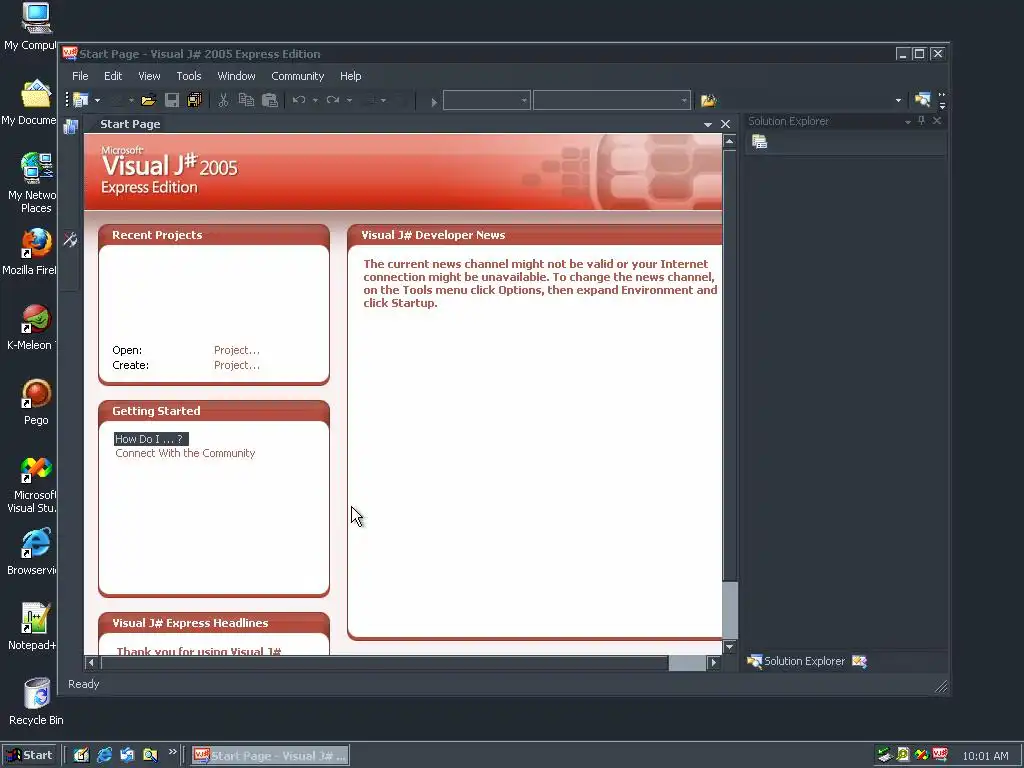Click the horizontal scroll left arrow
This screenshot has height=768, width=1024.
click(x=91, y=663)
